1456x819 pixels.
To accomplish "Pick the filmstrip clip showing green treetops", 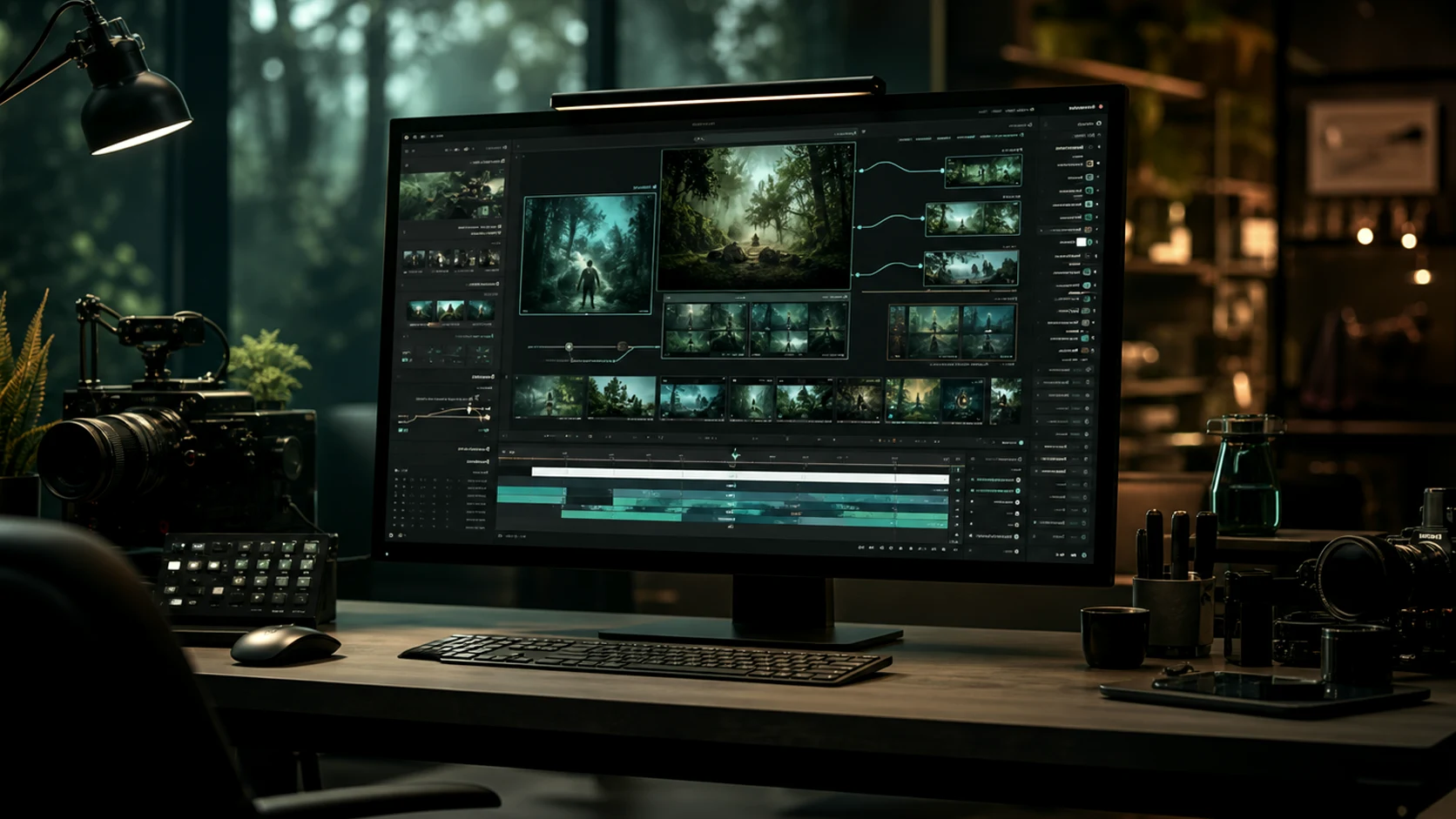I will 622,398.
